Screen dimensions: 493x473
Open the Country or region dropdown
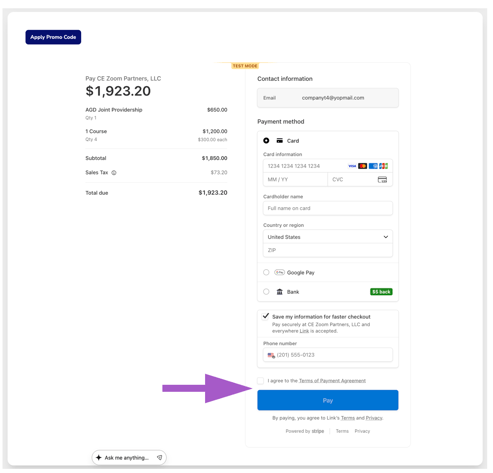(328, 237)
